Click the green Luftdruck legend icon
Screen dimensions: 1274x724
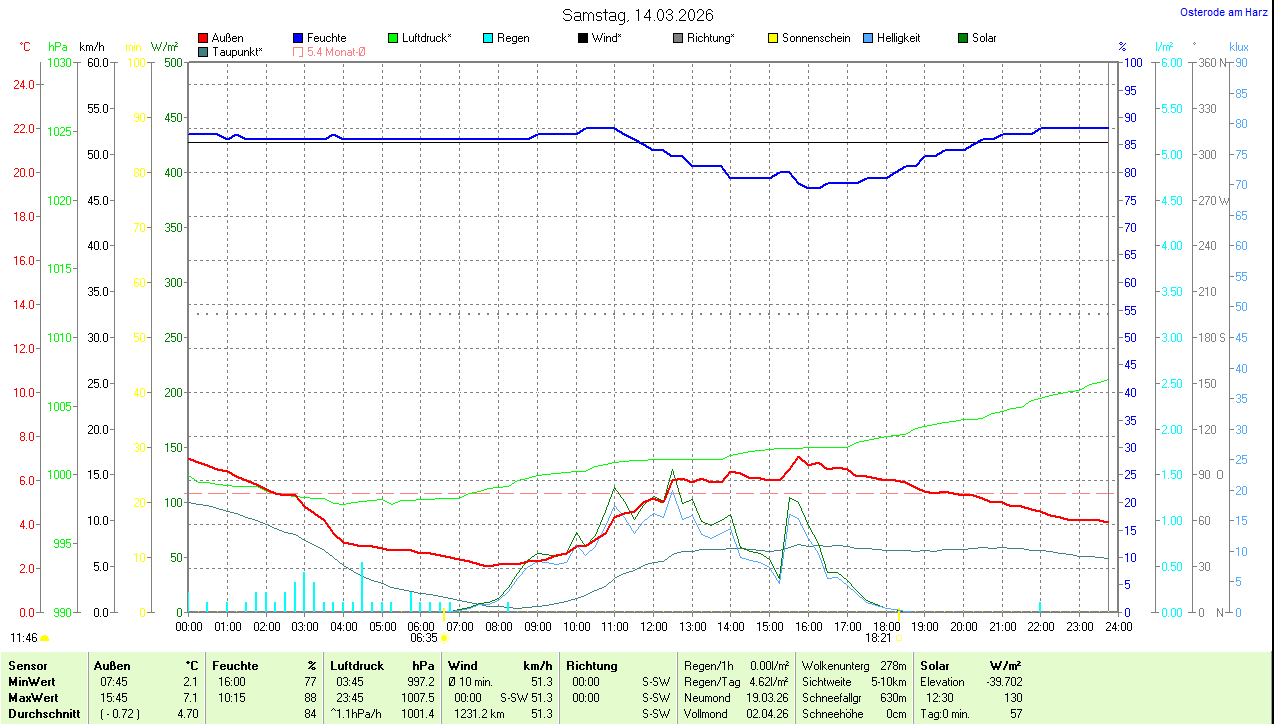[394, 38]
